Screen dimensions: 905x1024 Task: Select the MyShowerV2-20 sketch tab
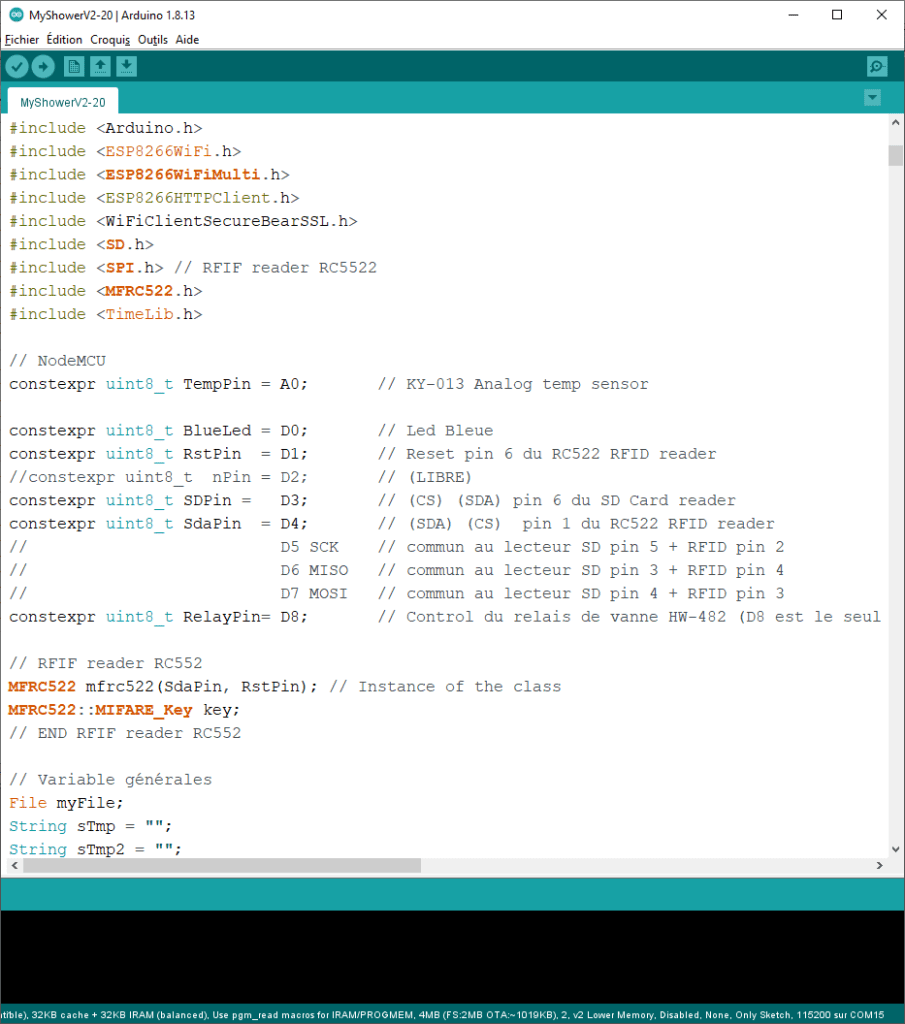63,102
